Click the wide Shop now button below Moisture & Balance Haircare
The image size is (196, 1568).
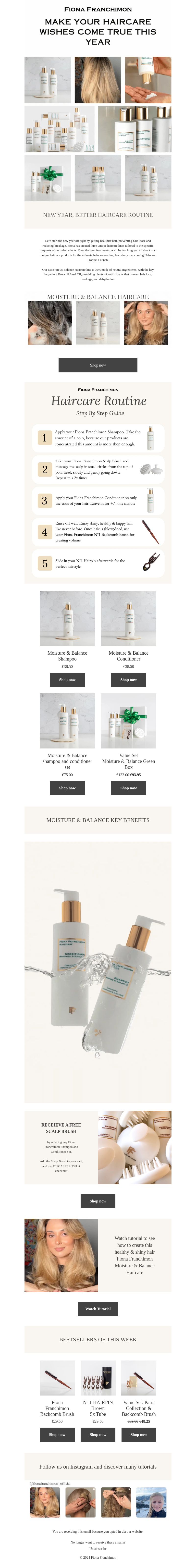pos(98,365)
